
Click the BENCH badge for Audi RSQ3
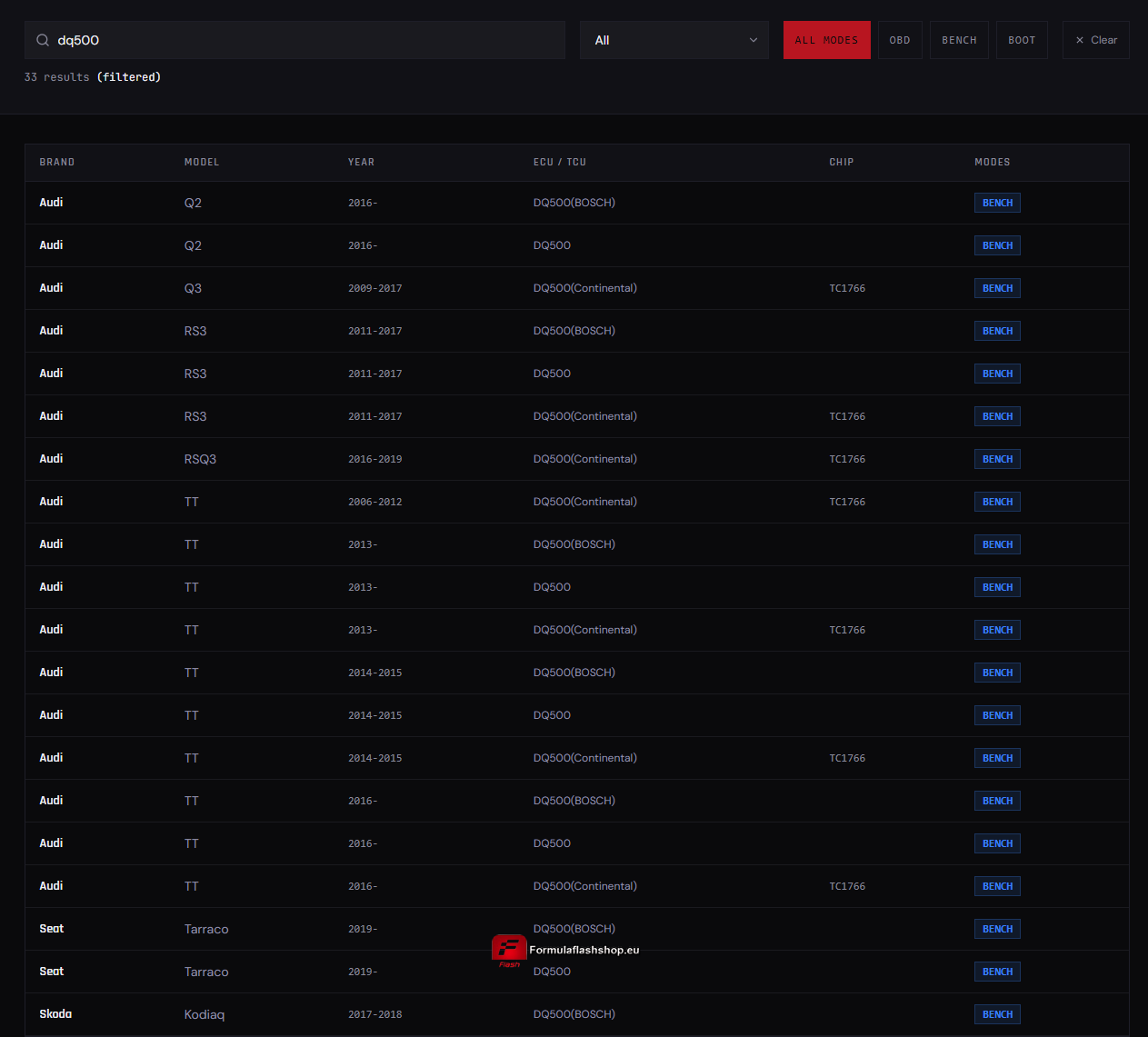tap(997, 459)
